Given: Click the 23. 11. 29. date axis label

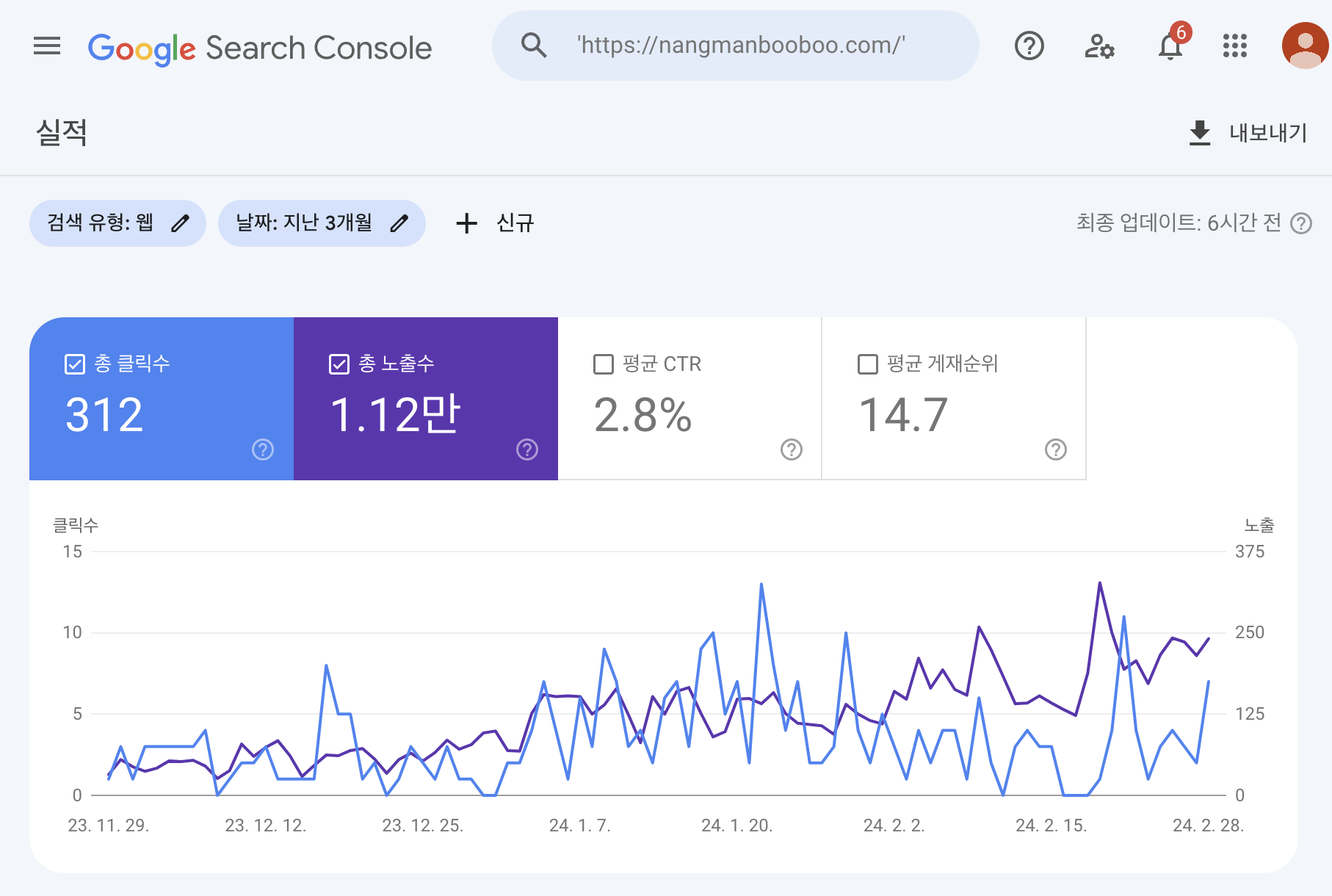Looking at the screenshot, I should click(109, 825).
